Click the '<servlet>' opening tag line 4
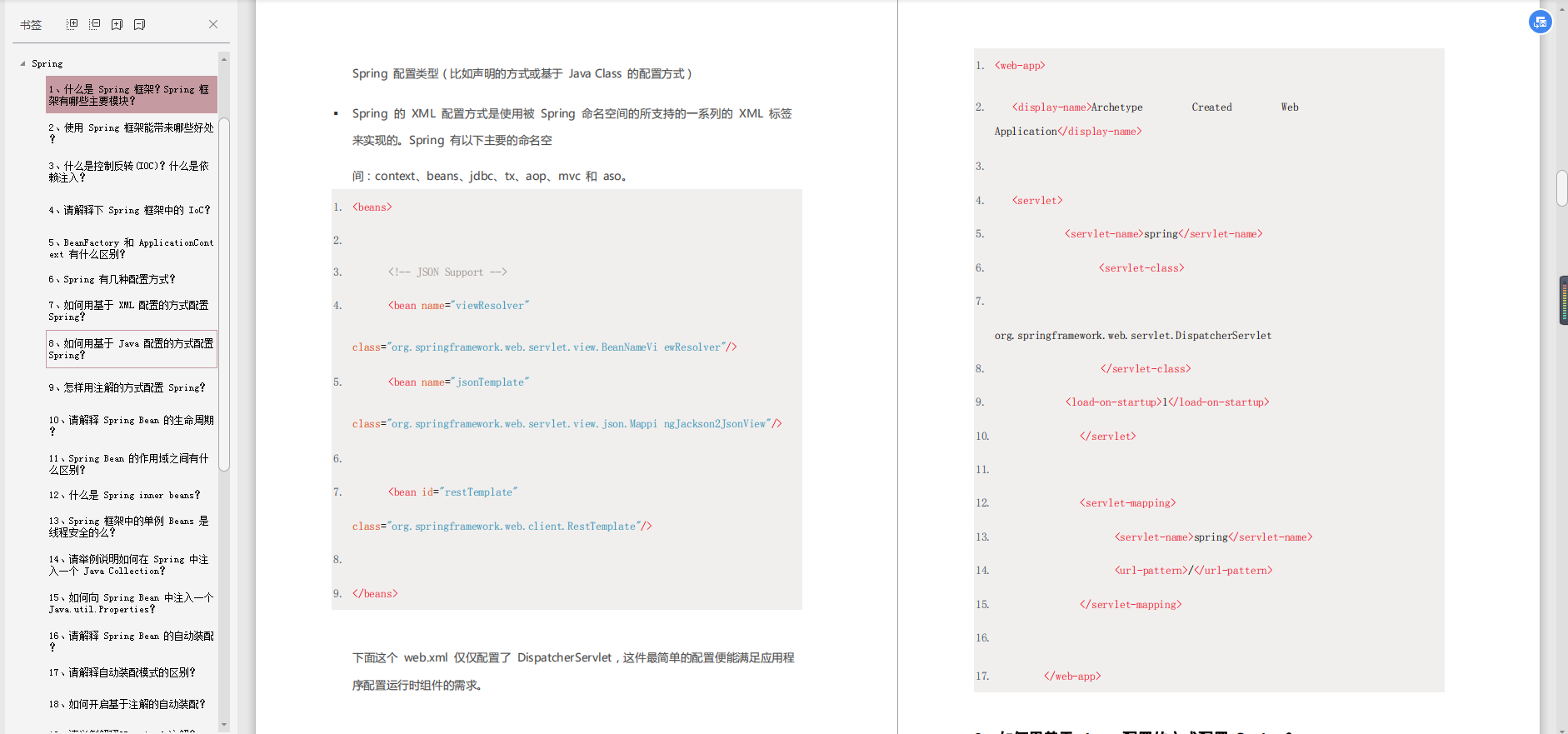1568x734 pixels. [x=1037, y=200]
